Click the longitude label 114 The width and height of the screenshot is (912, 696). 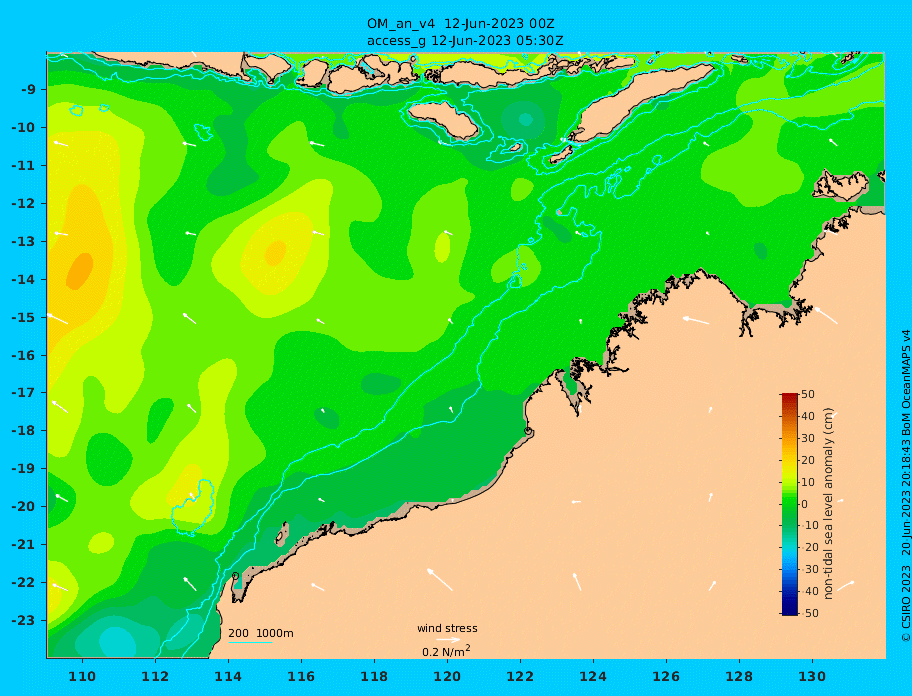[x=228, y=676]
